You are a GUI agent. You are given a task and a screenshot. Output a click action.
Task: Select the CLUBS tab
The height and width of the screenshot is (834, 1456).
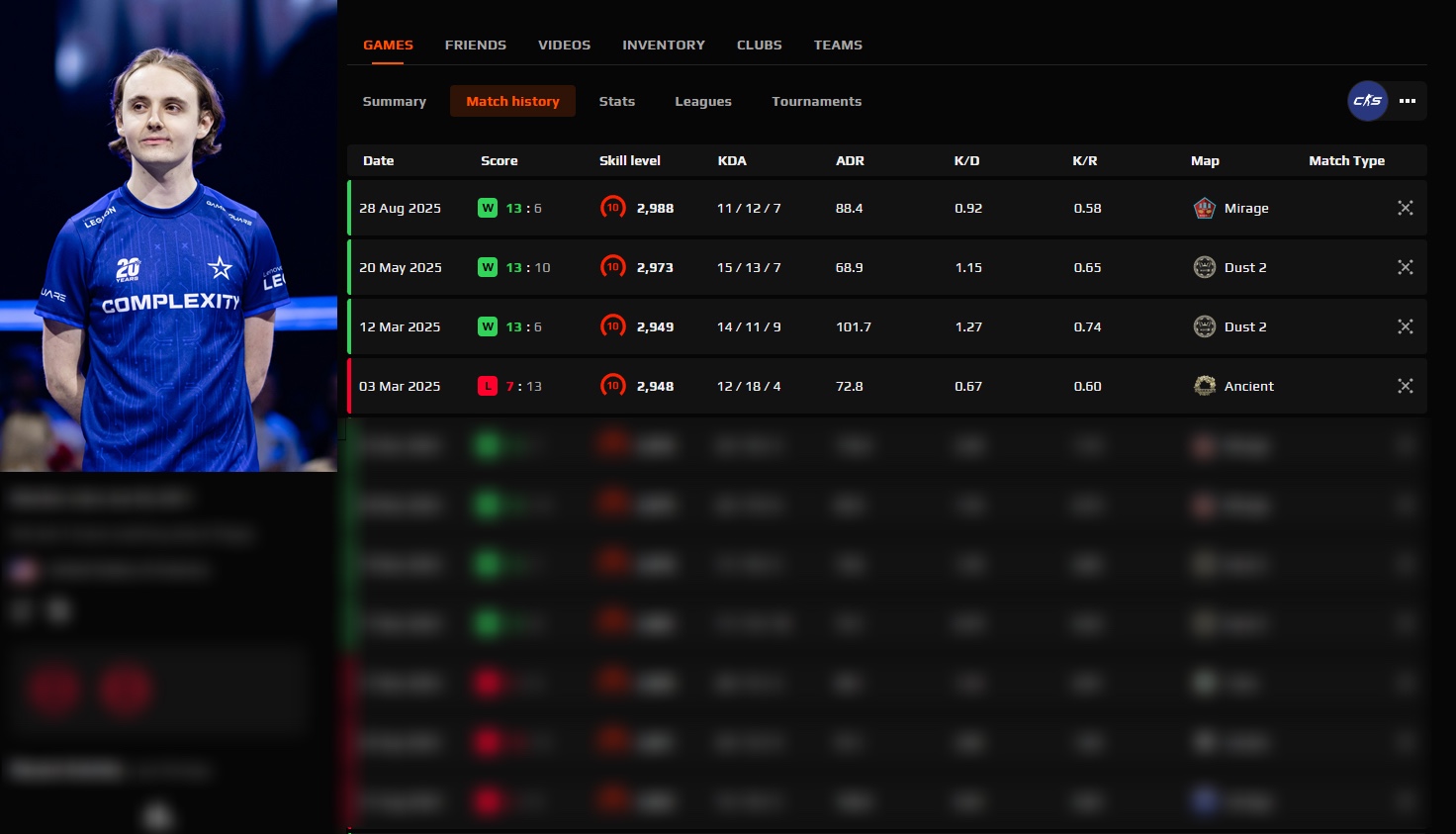click(760, 46)
